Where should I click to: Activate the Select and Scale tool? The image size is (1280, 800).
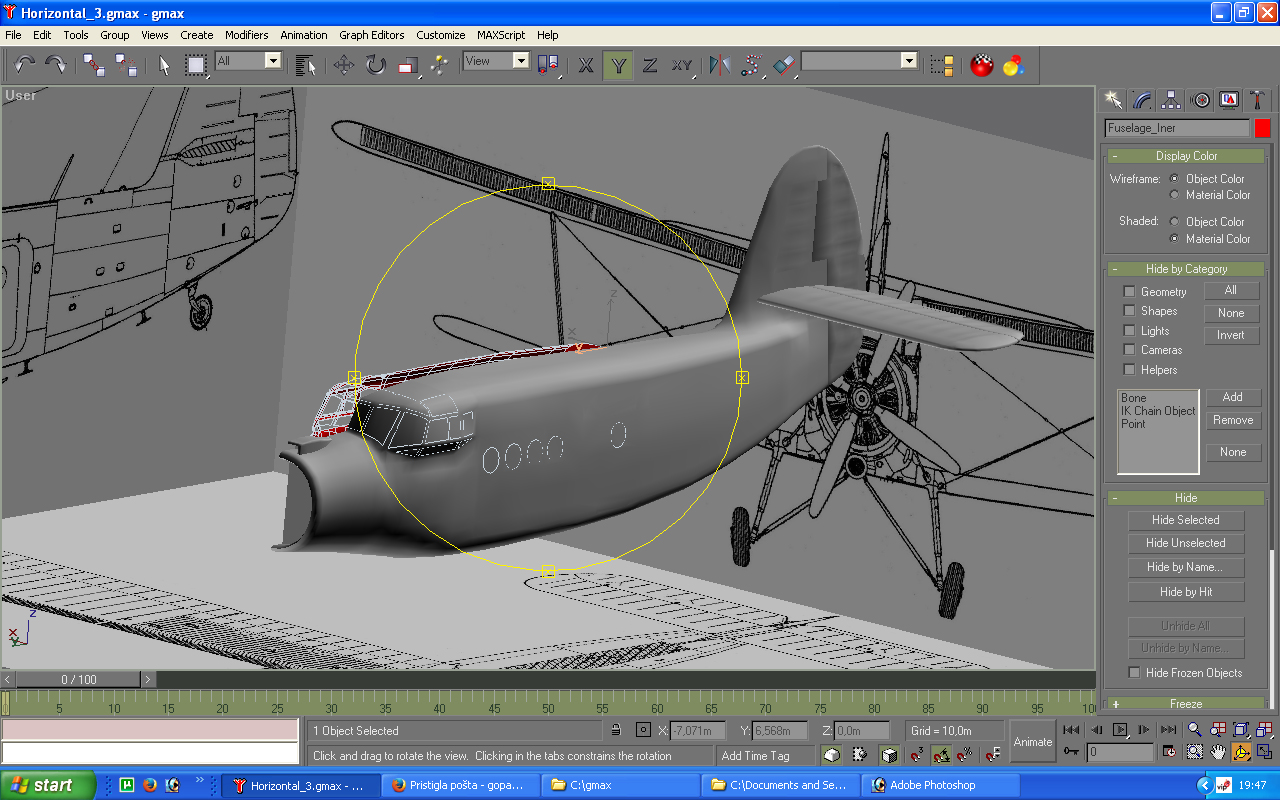click(x=407, y=65)
